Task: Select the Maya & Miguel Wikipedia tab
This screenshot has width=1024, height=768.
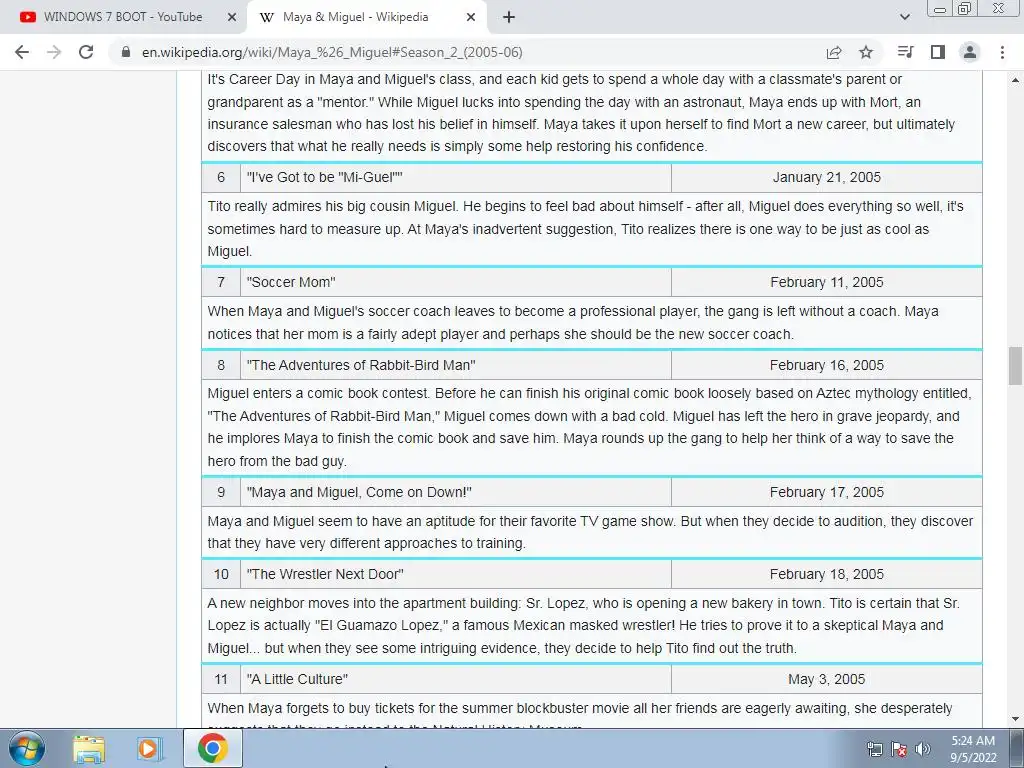Action: (x=356, y=17)
